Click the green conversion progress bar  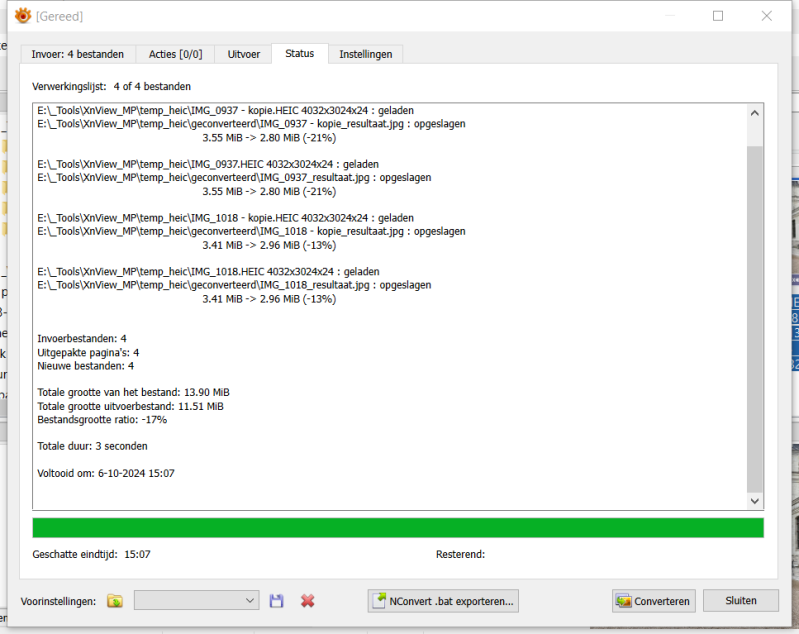pos(398,528)
